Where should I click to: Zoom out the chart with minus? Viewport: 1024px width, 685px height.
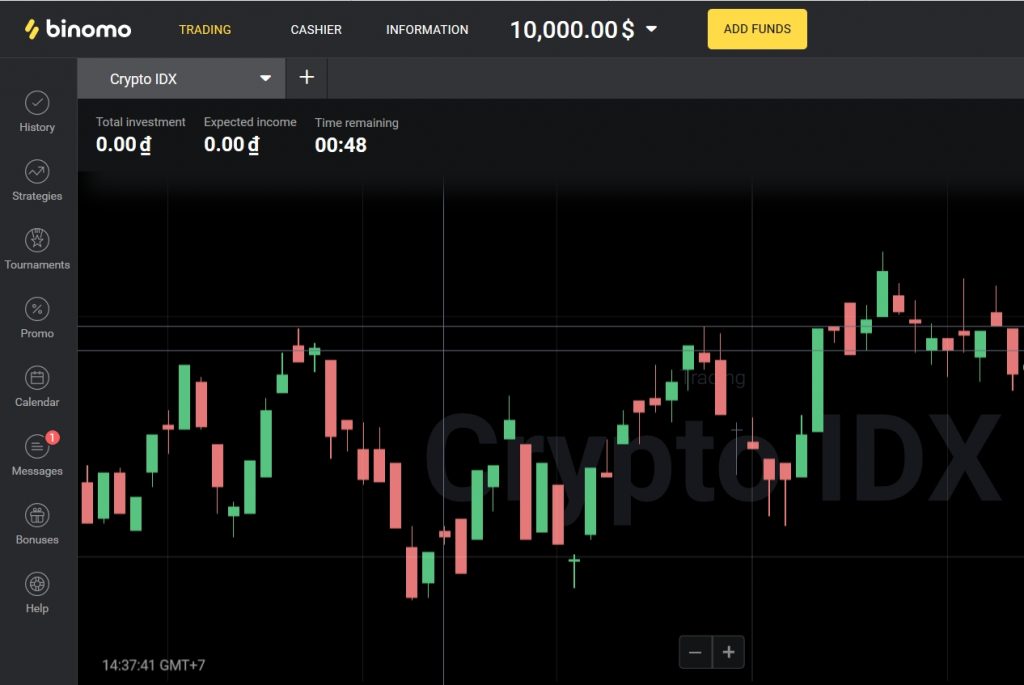(x=695, y=652)
